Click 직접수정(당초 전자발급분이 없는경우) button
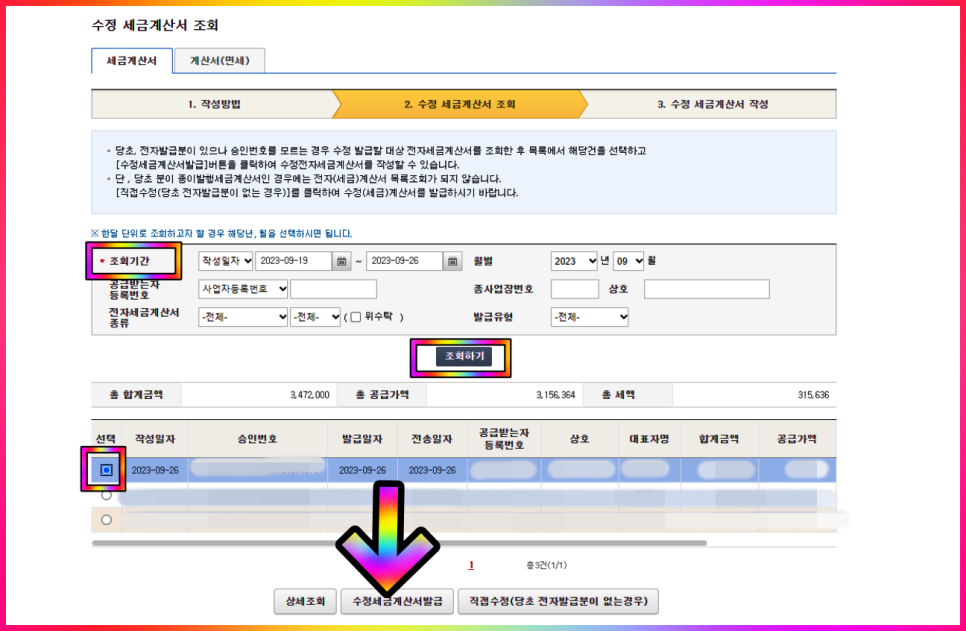The width and height of the screenshot is (966, 631). (558, 601)
